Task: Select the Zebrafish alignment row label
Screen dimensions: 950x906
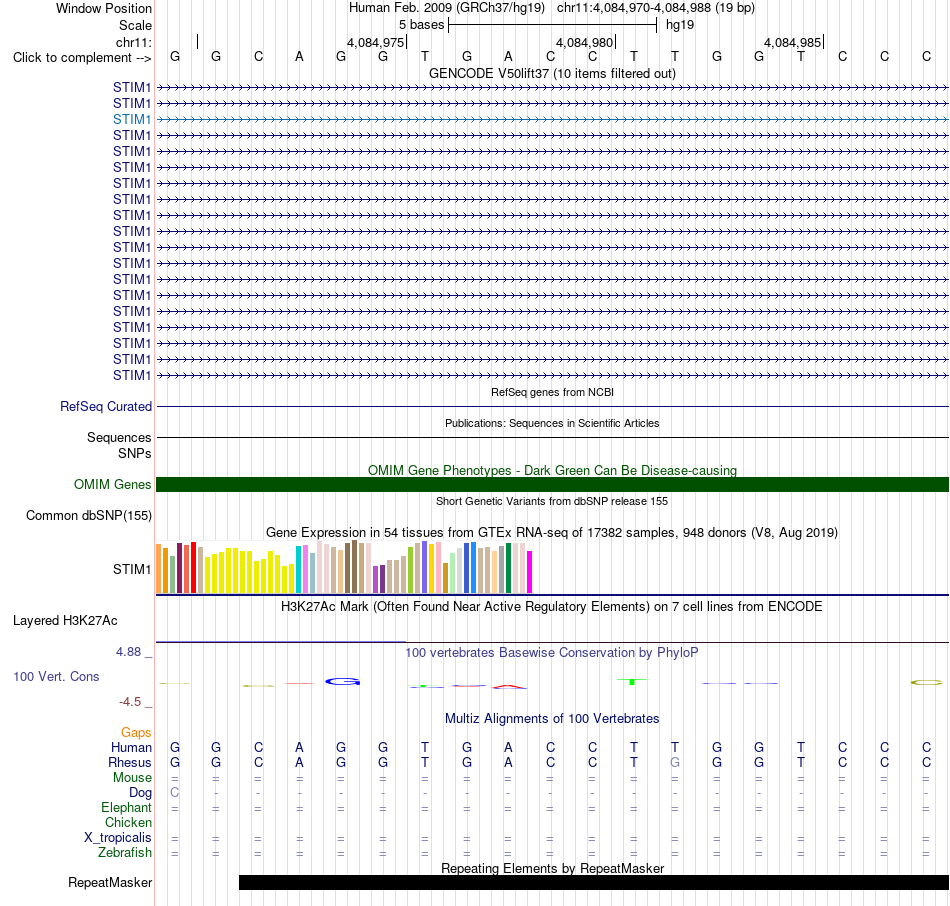Action: click(x=125, y=853)
